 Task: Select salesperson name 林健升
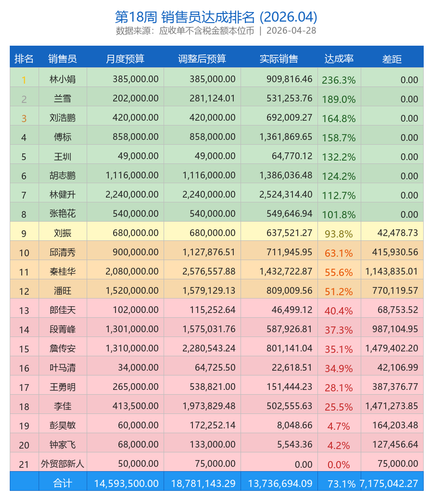click(62, 194)
